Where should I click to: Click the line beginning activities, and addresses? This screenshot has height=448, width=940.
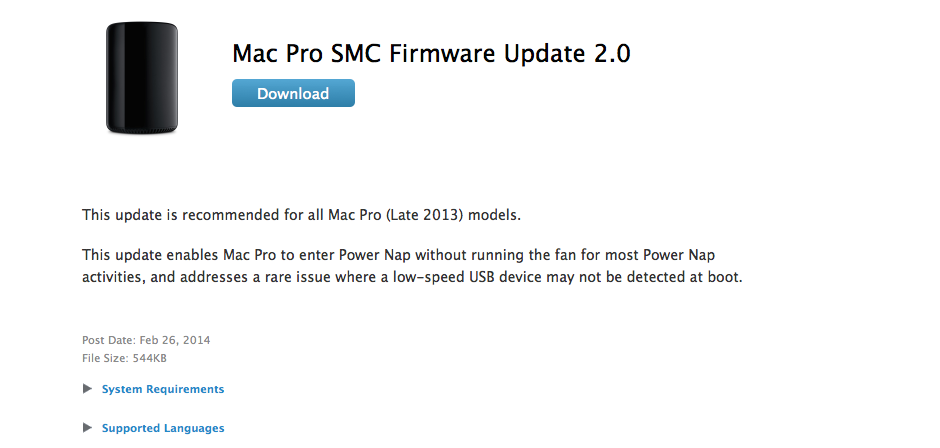click(412, 278)
